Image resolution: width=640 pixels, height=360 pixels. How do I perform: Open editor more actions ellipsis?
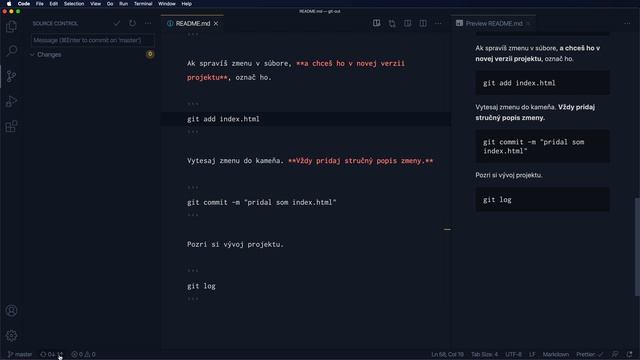click(438, 23)
